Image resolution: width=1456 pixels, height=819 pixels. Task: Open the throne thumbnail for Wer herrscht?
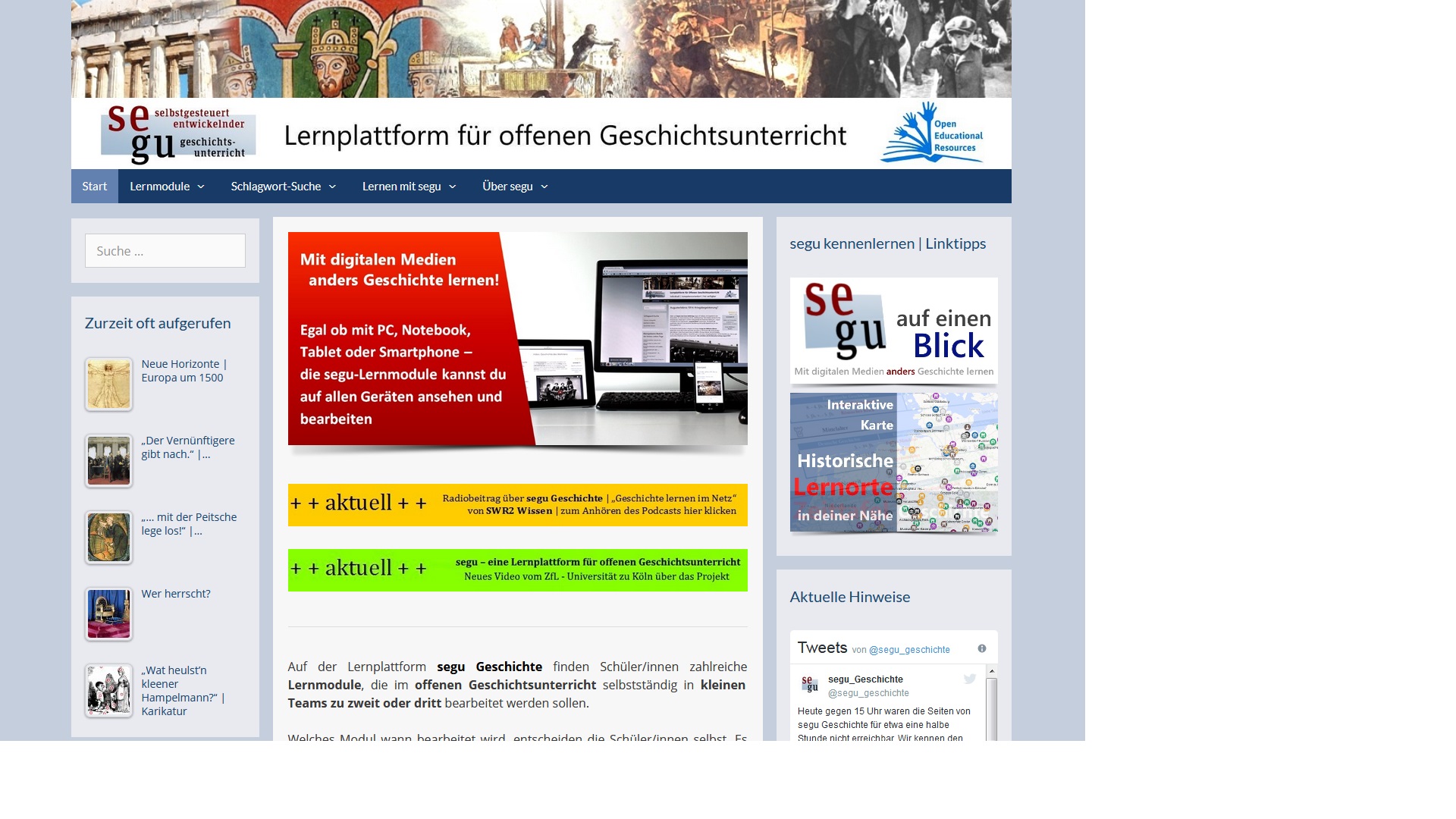click(108, 614)
